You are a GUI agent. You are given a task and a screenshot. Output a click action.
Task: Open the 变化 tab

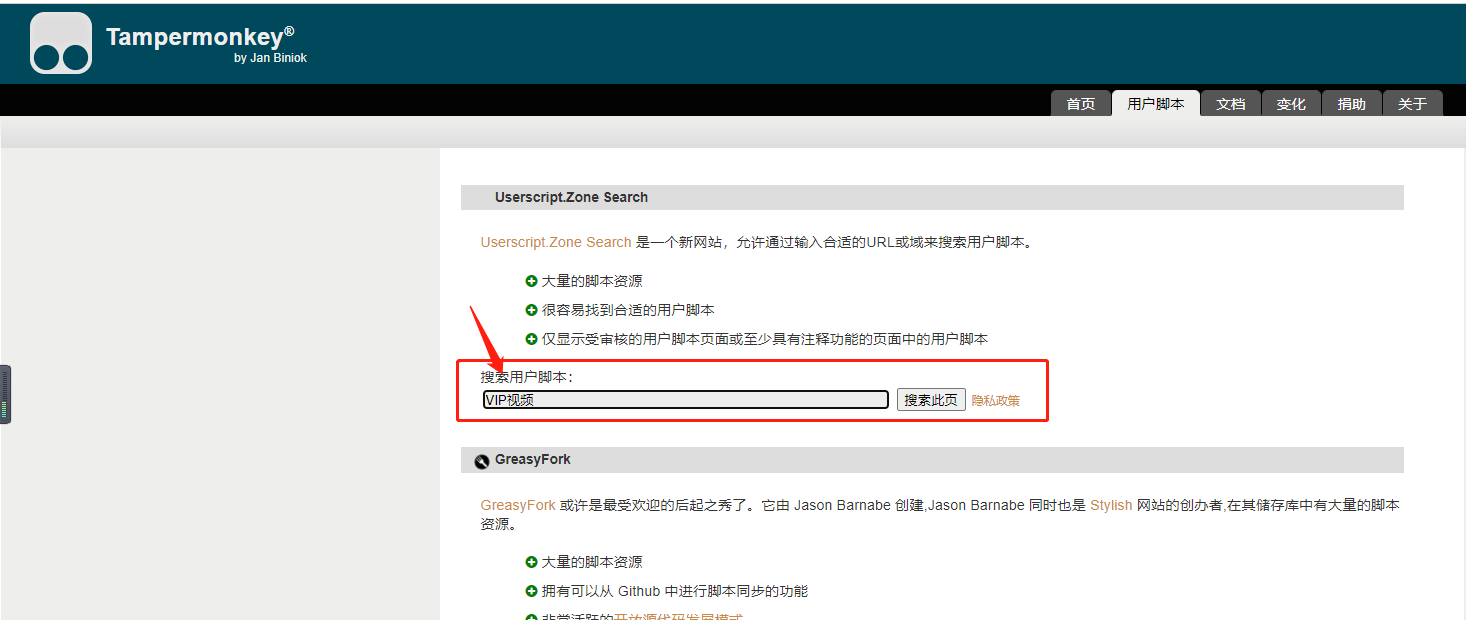click(1291, 104)
